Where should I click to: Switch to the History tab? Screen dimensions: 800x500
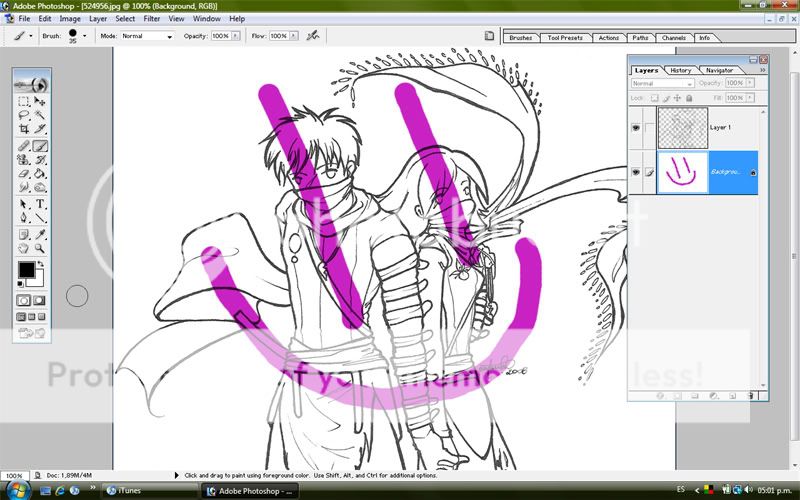680,71
